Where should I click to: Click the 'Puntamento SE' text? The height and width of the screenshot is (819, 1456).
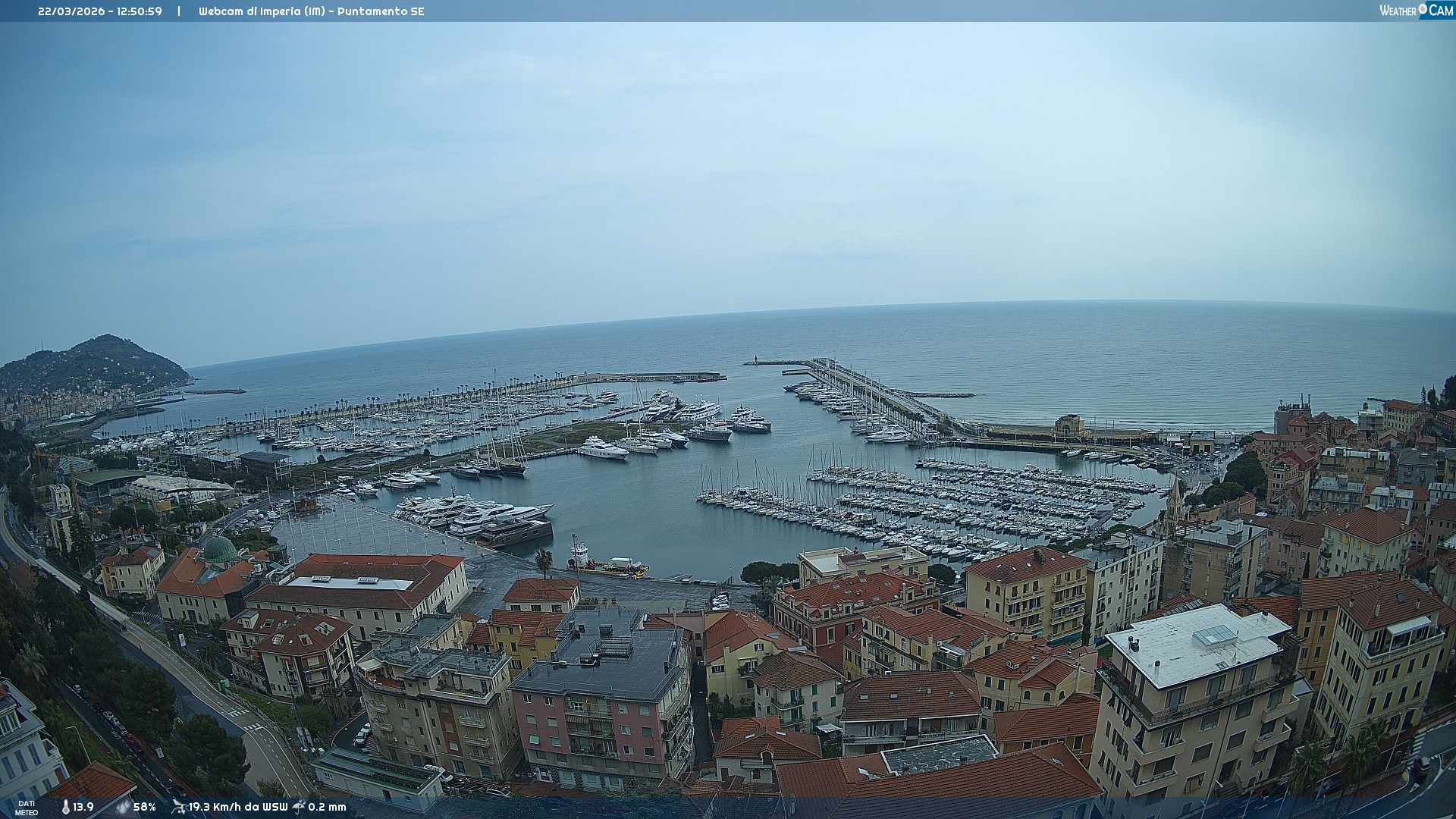[x=381, y=11]
